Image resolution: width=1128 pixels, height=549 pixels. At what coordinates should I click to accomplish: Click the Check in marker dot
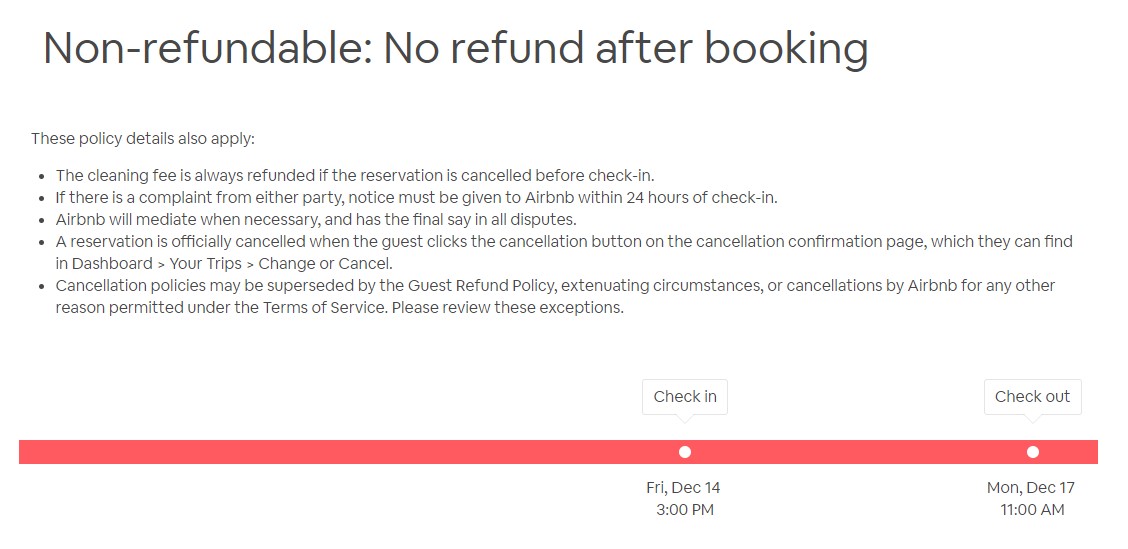click(685, 452)
